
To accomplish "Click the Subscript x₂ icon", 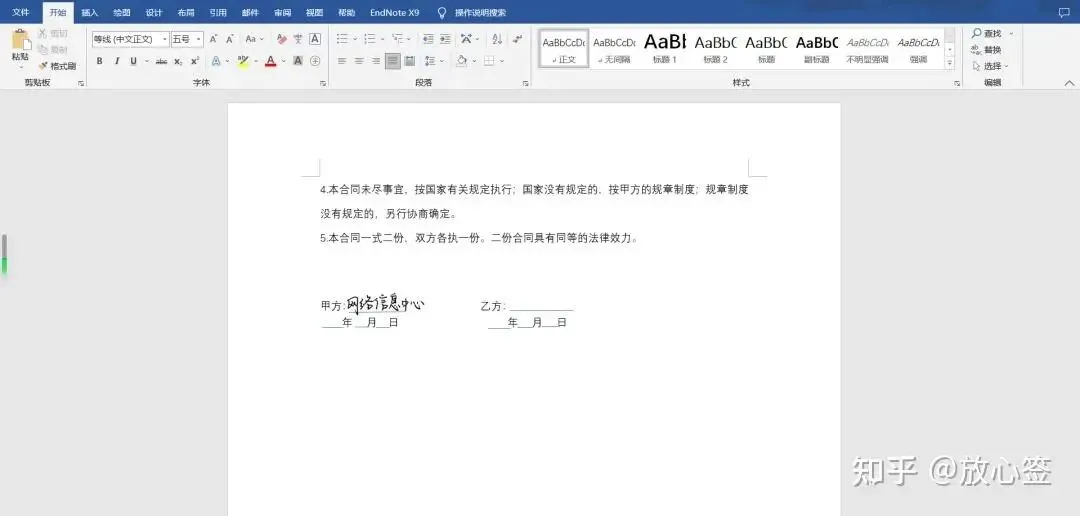I will (178, 61).
